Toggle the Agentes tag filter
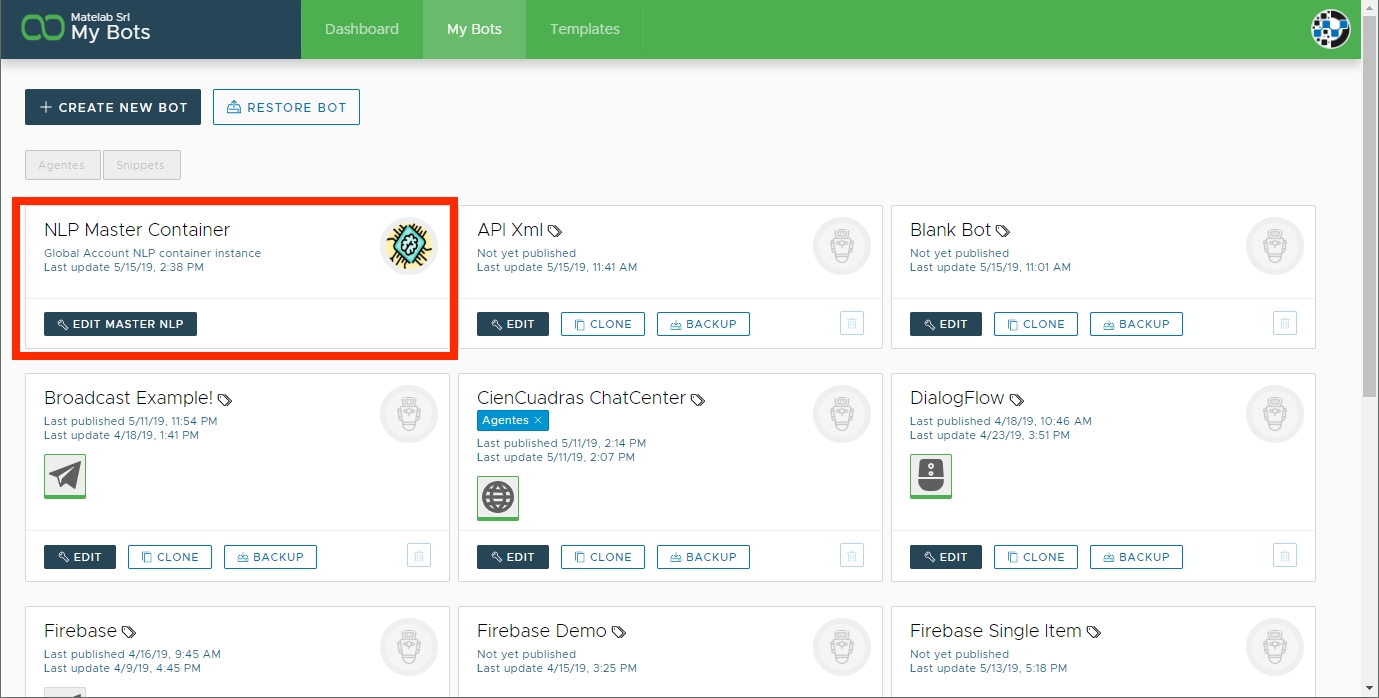This screenshot has height=698, width=1379. tap(62, 165)
